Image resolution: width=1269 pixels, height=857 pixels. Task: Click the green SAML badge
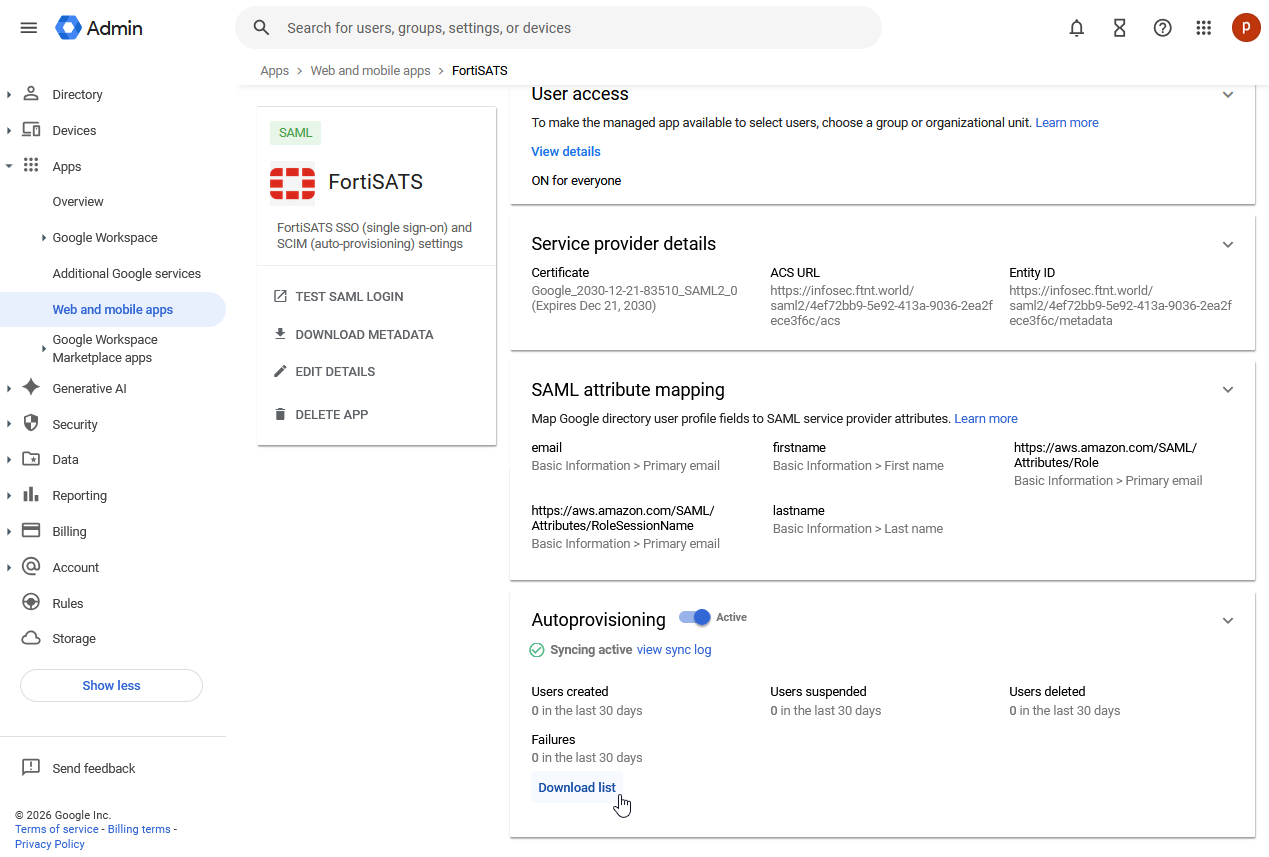(x=295, y=133)
